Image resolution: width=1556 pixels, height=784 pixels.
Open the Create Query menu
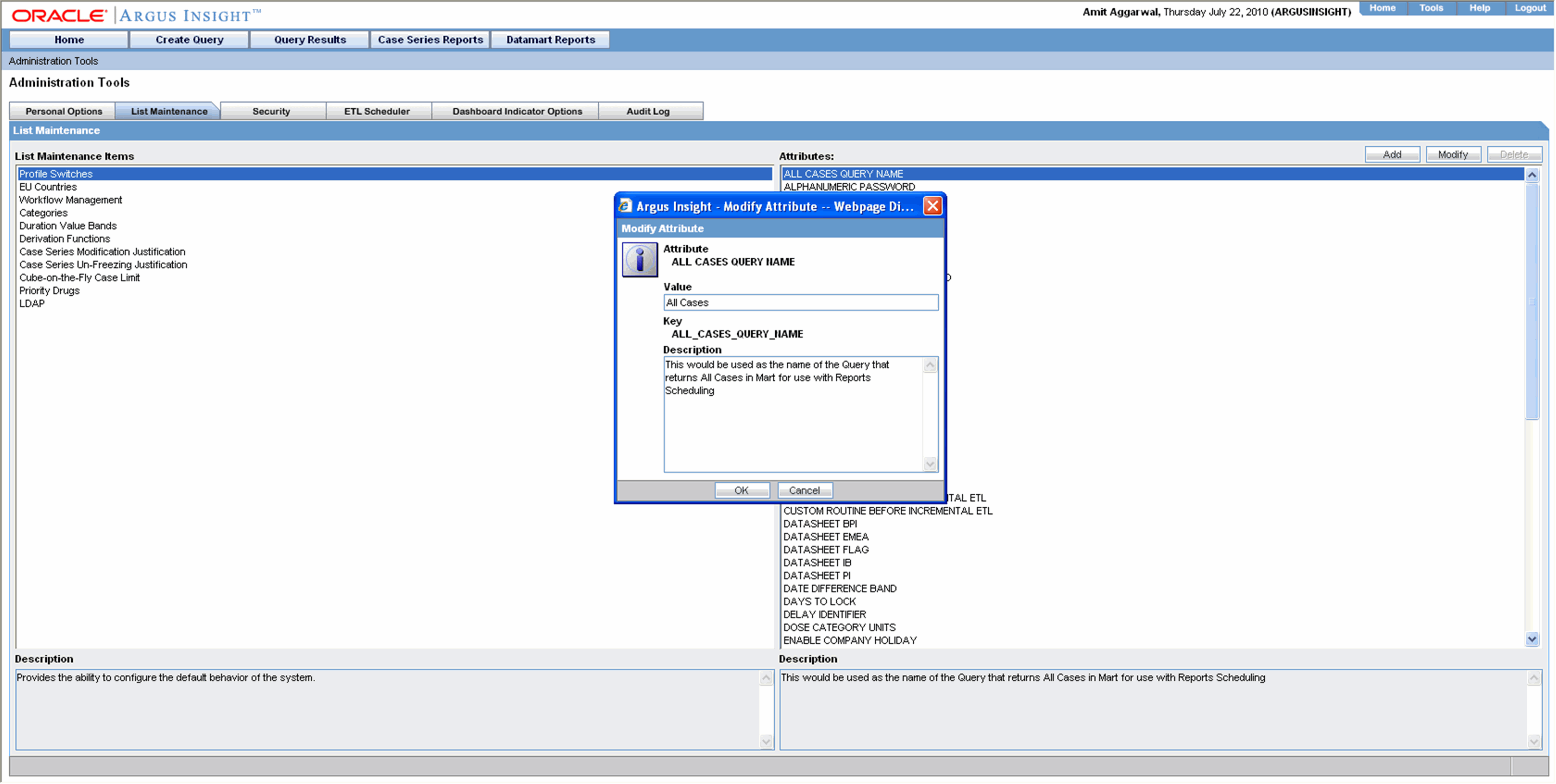[x=189, y=39]
